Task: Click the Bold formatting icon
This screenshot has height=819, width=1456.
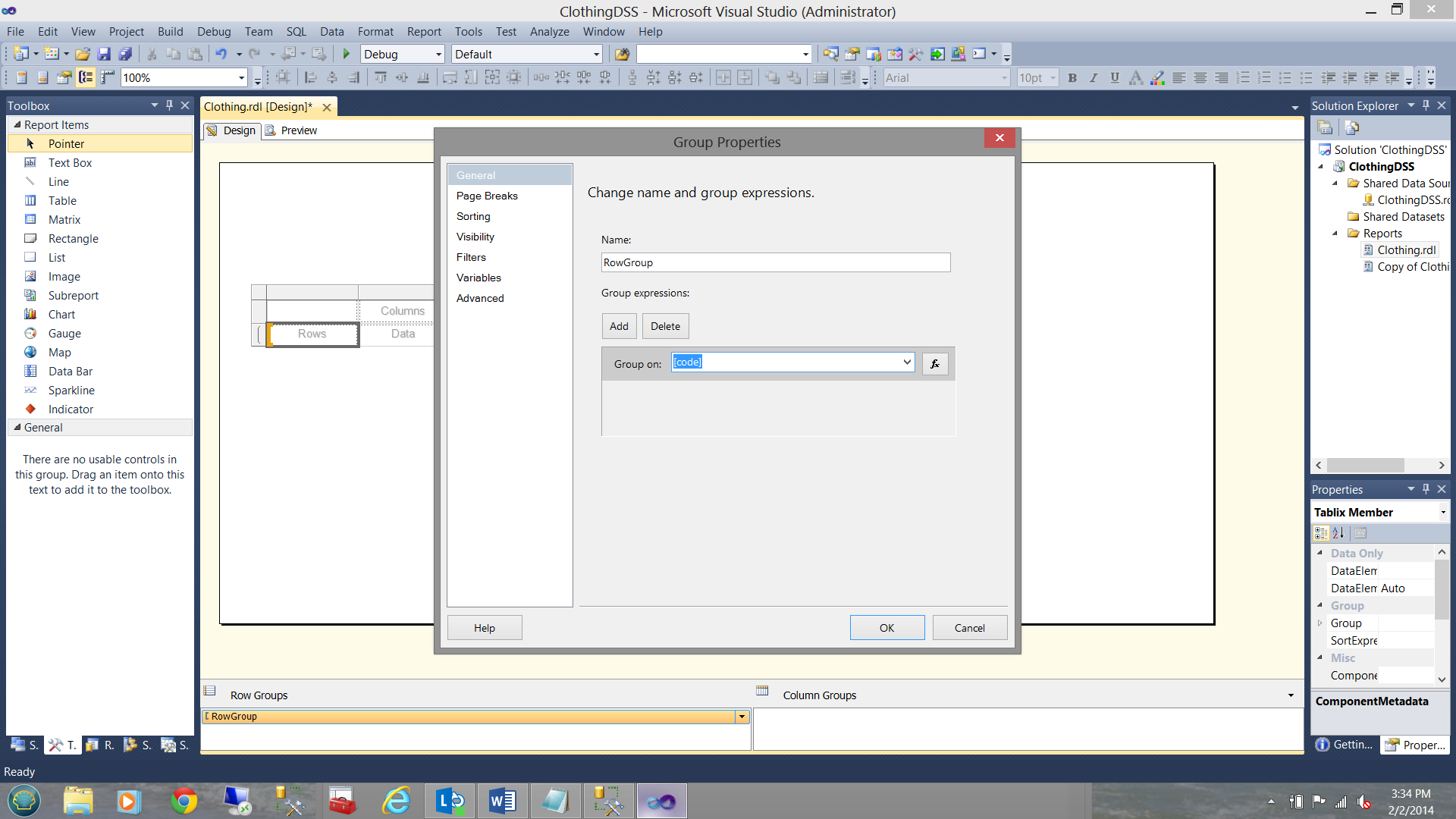Action: click(1072, 77)
